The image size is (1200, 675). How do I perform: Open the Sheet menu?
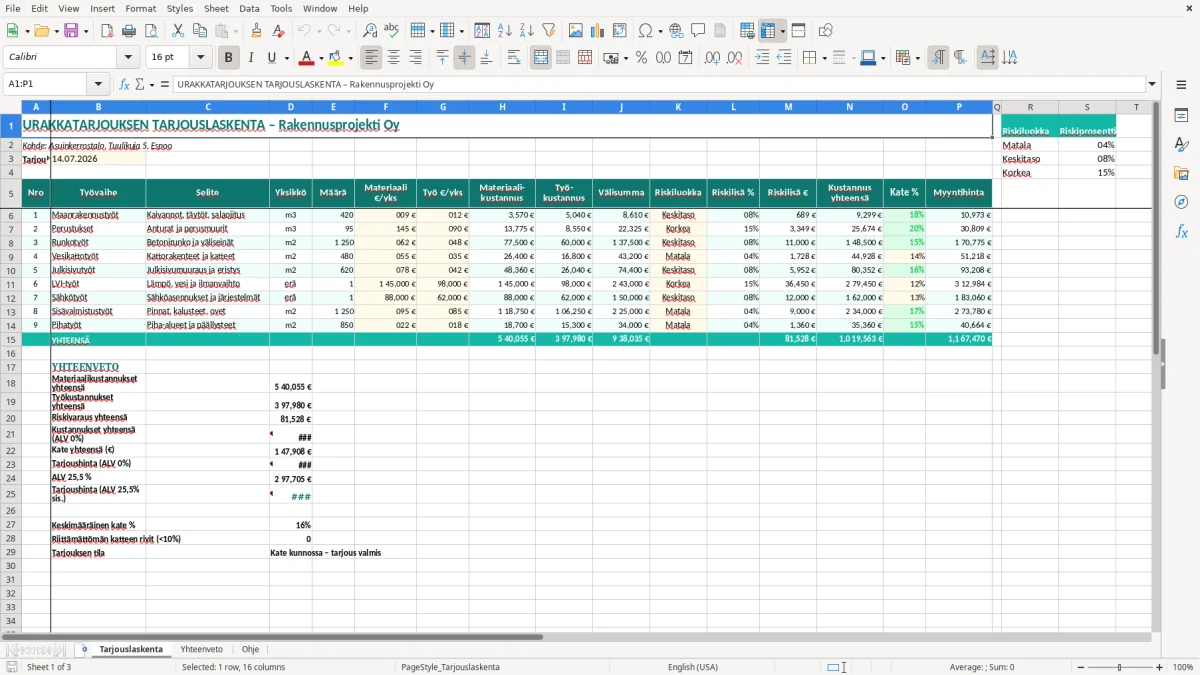216,8
